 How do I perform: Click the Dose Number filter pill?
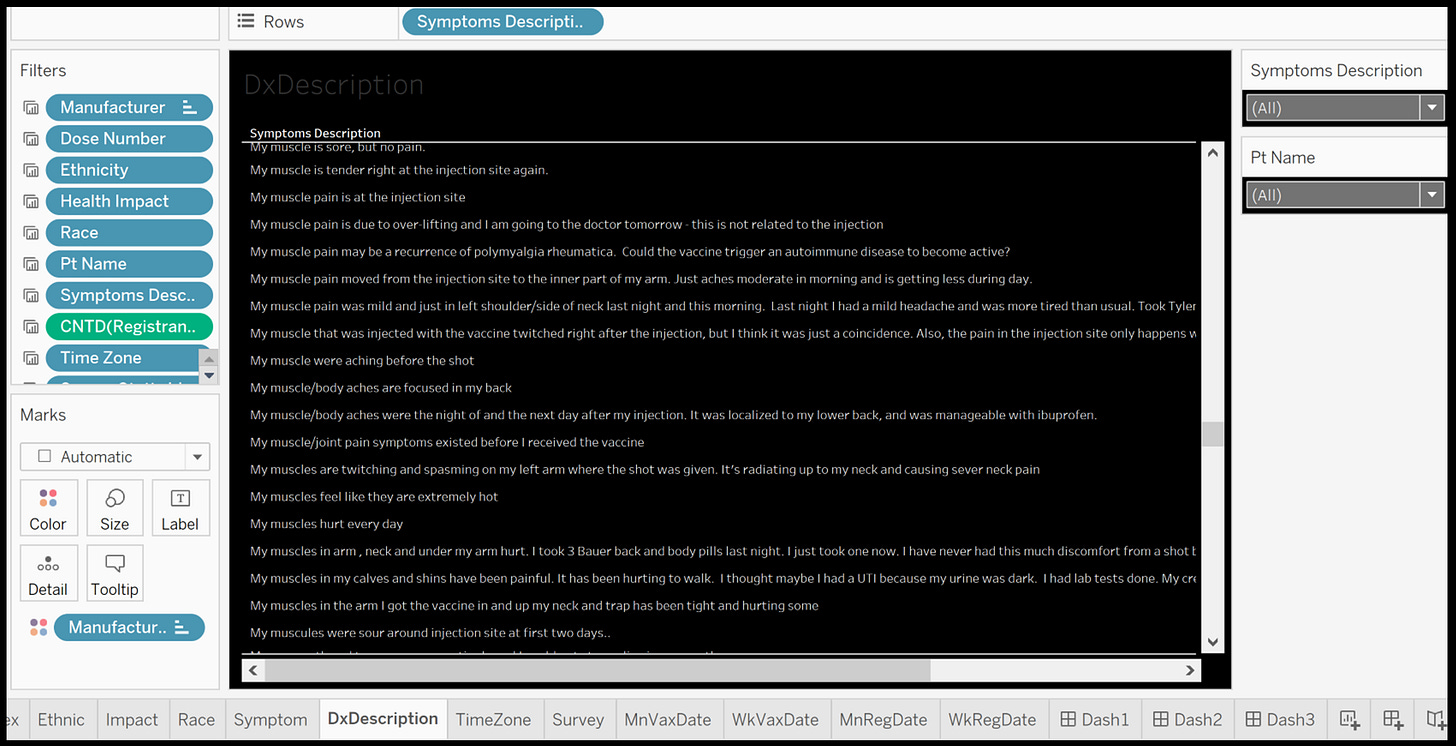[129, 139]
